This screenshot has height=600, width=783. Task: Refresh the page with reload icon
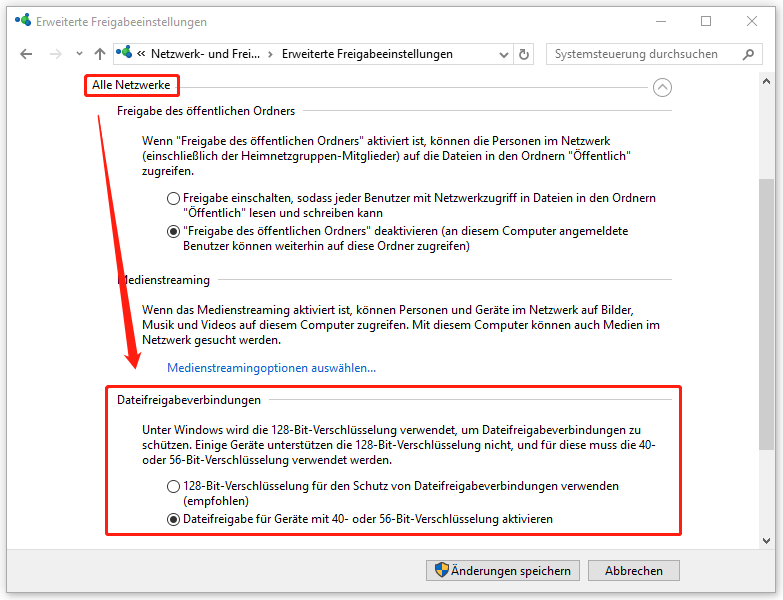(x=524, y=54)
